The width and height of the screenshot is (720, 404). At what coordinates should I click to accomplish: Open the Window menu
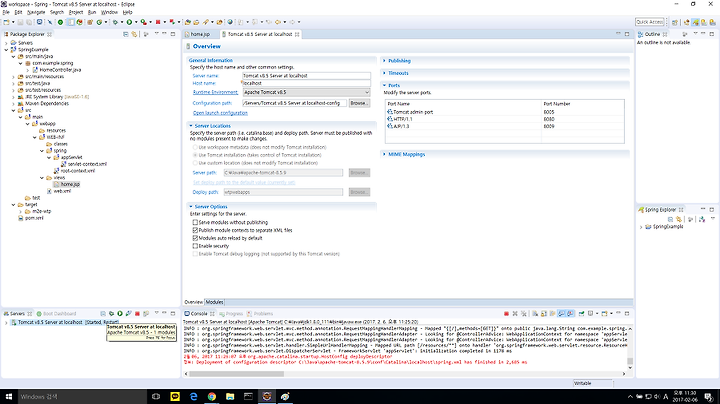(109, 12)
